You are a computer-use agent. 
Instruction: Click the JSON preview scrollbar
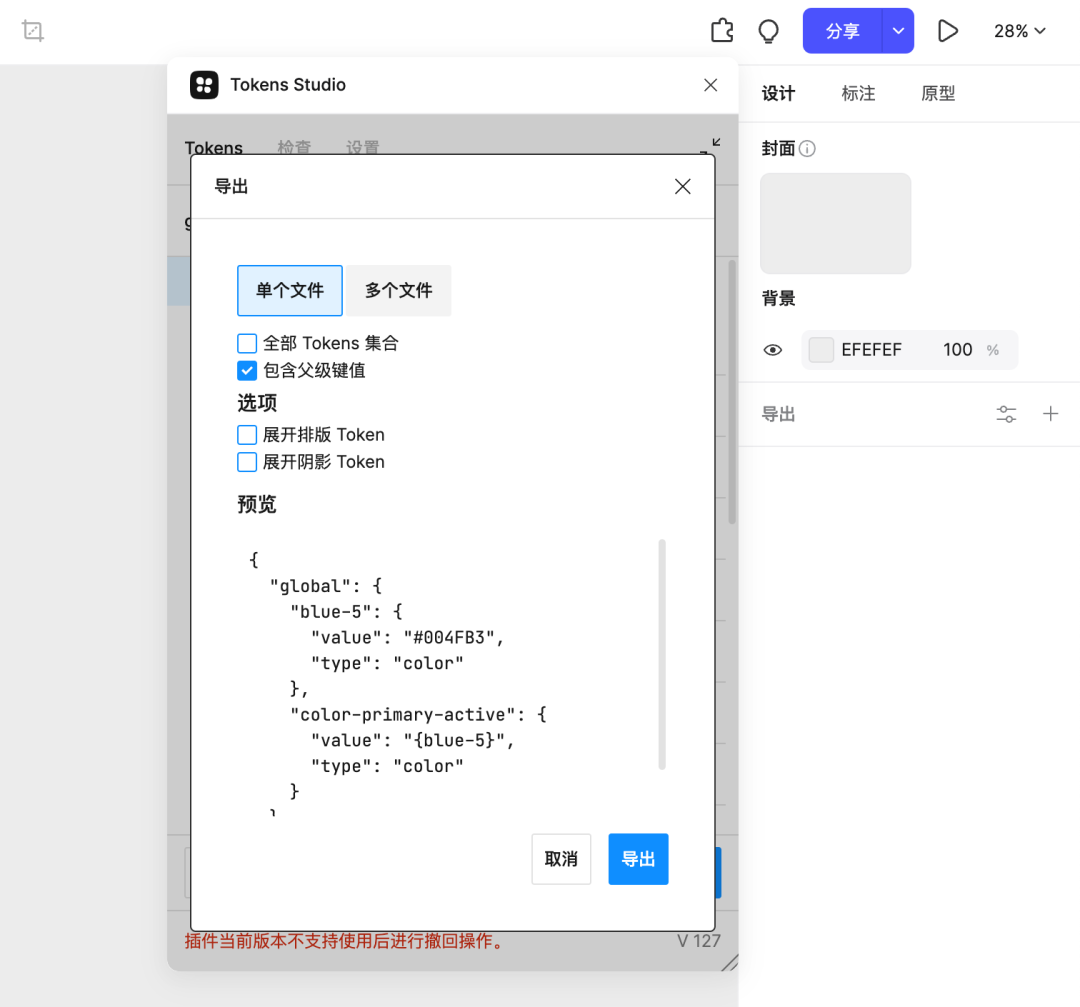coord(662,654)
